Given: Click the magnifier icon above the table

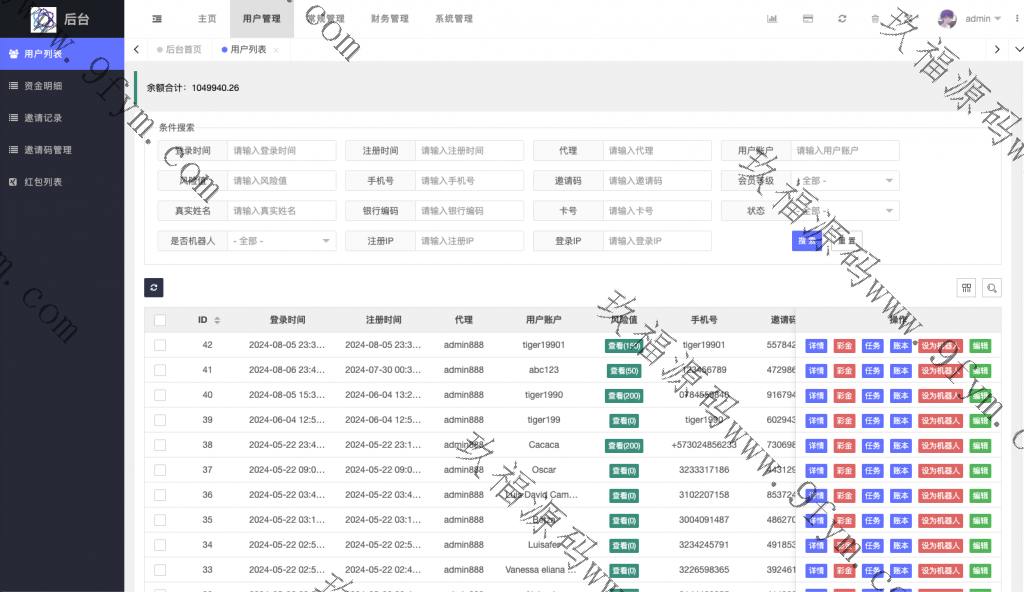Looking at the screenshot, I should click(x=992, y=288).
